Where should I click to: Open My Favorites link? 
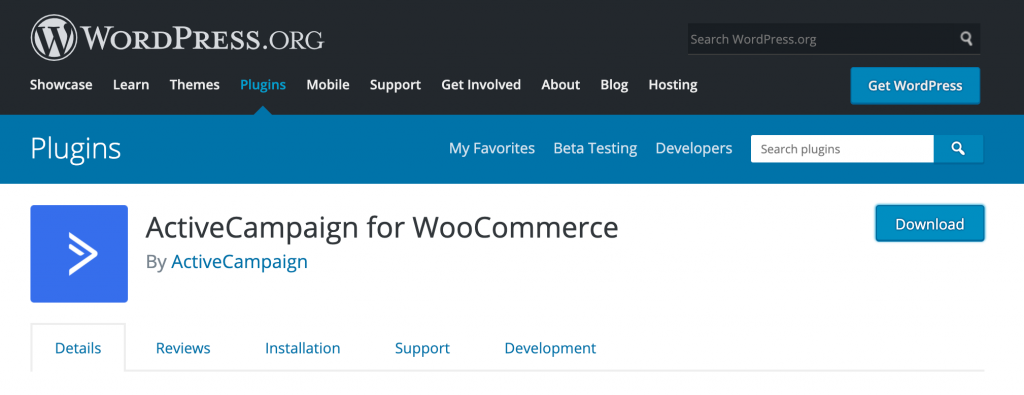click(492, 148)
